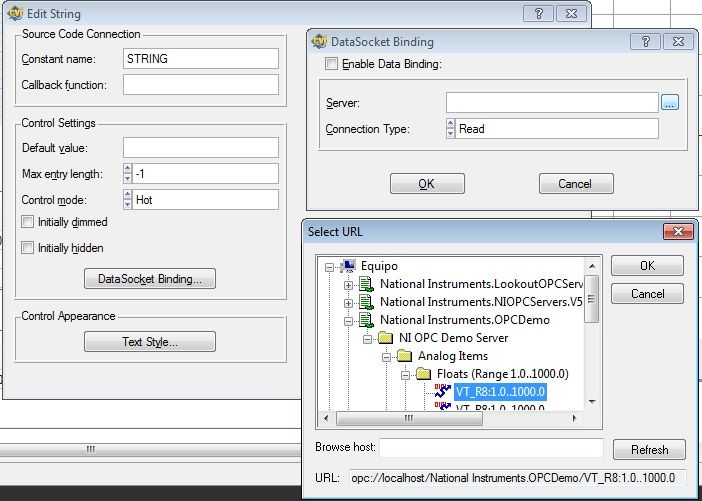Click the vertical scrollbar thumb in the URL tree
The width and height of the screenshot is (702, 501).
tap(592, 298)
